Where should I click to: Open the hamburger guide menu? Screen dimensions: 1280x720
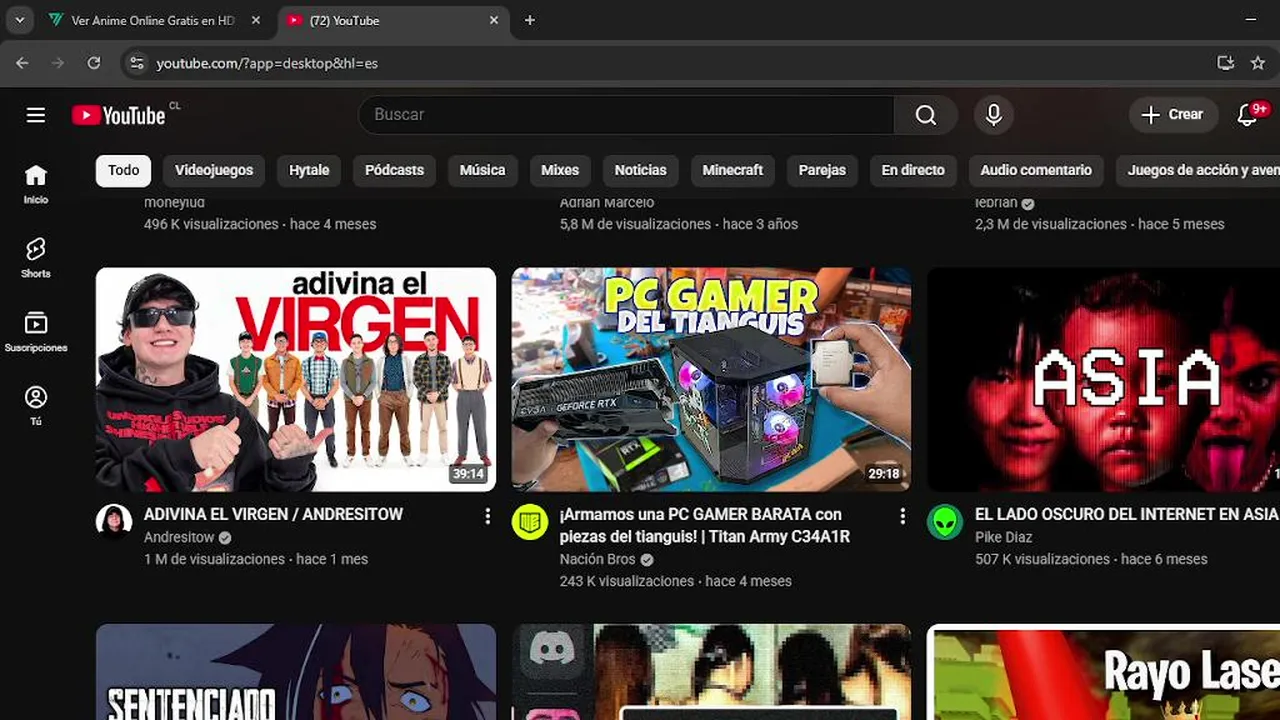tap(36, 115)
